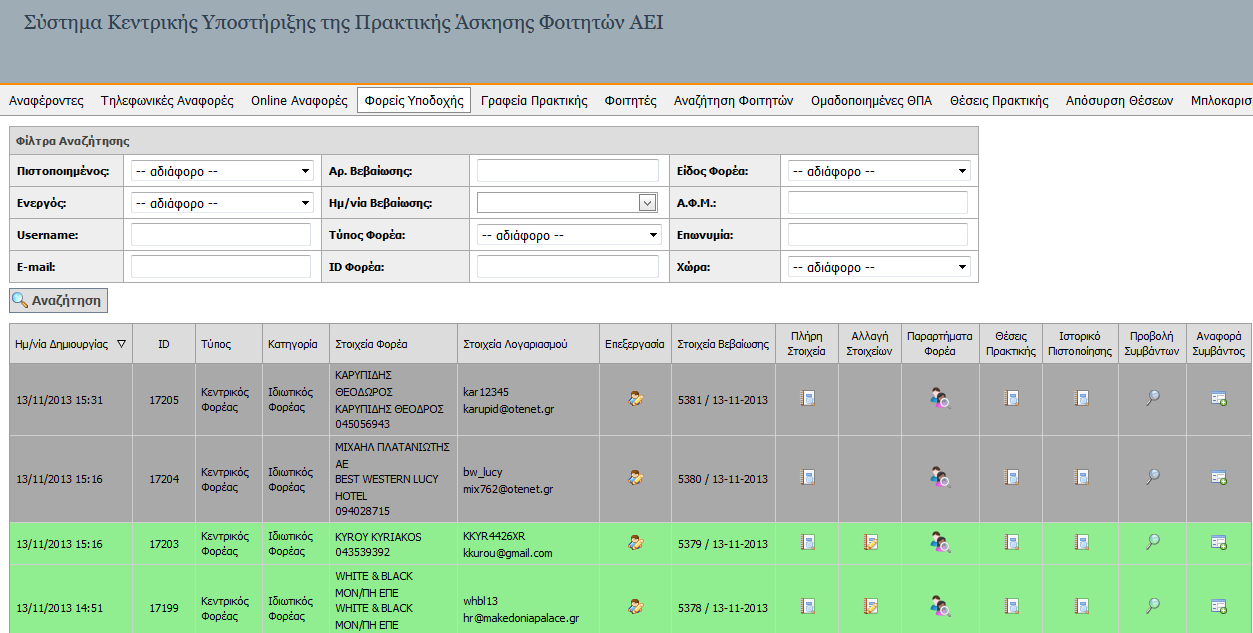
Task: Report incident icon for ID 17199
Action: pyautogui.click(x=1219, y=606)
